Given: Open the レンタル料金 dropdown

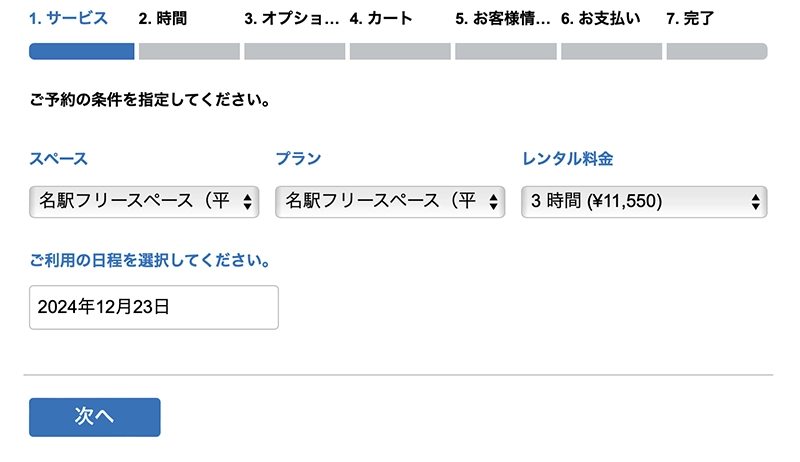Looking at the screenshot, I should pos(644,201).
